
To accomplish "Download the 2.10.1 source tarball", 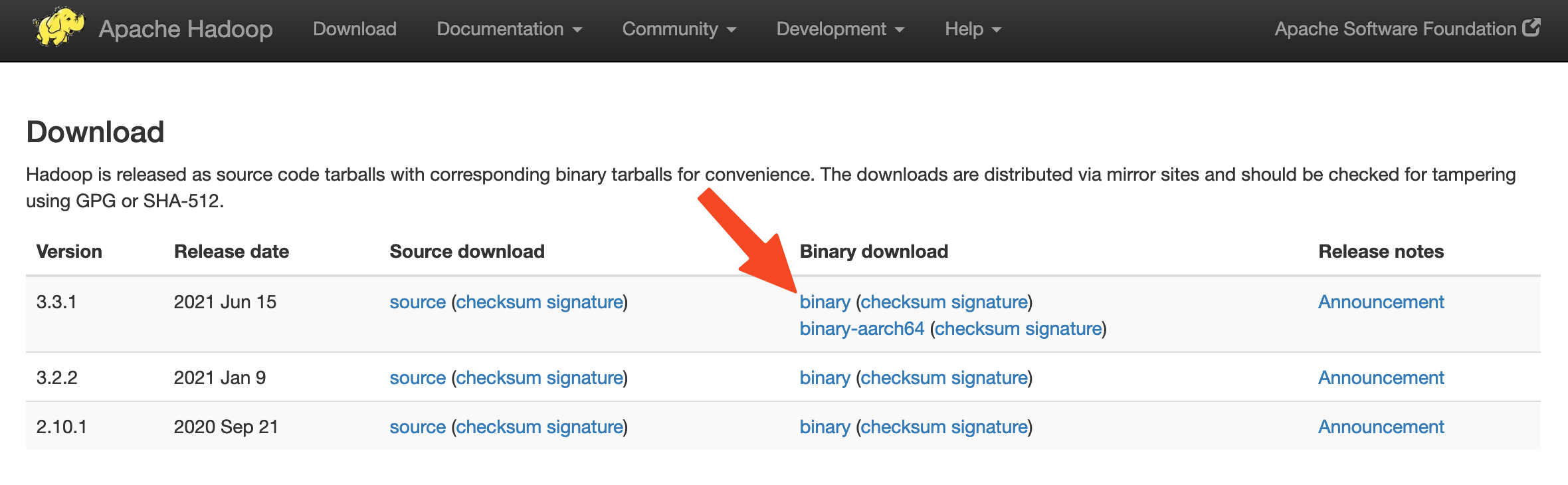I will [x=417, y=427].
